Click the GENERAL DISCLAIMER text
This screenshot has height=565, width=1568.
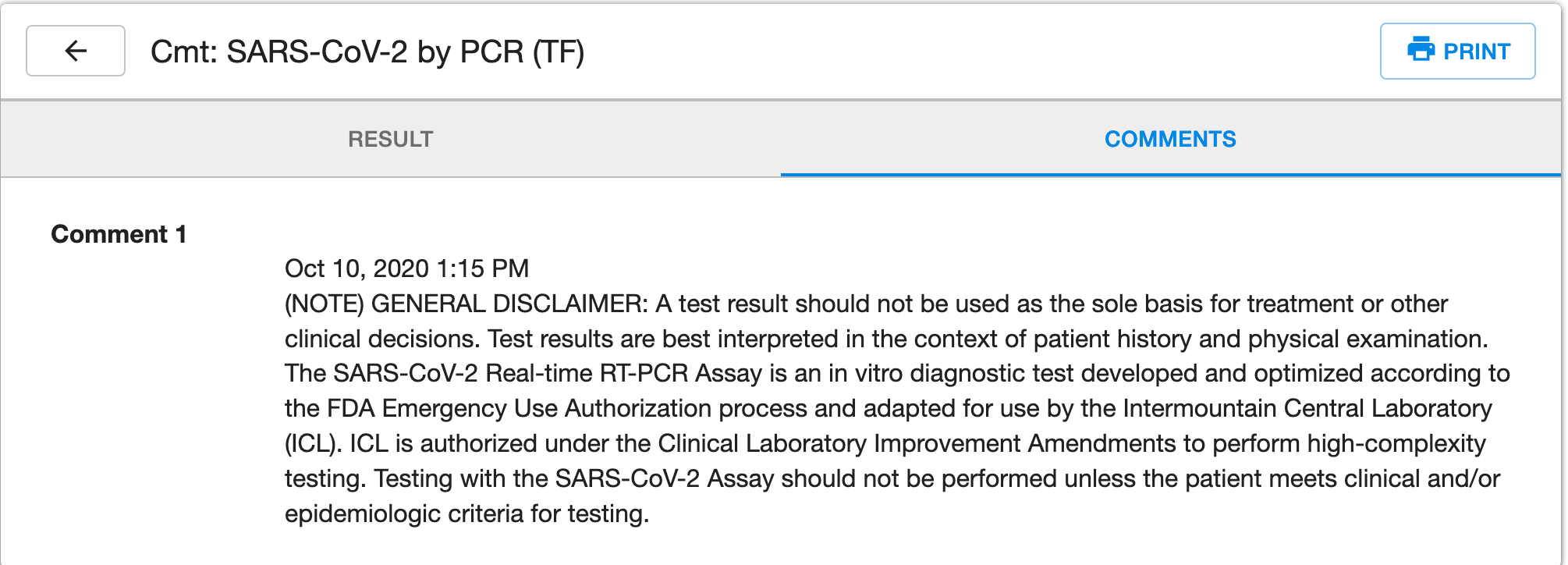click(509, 304)
